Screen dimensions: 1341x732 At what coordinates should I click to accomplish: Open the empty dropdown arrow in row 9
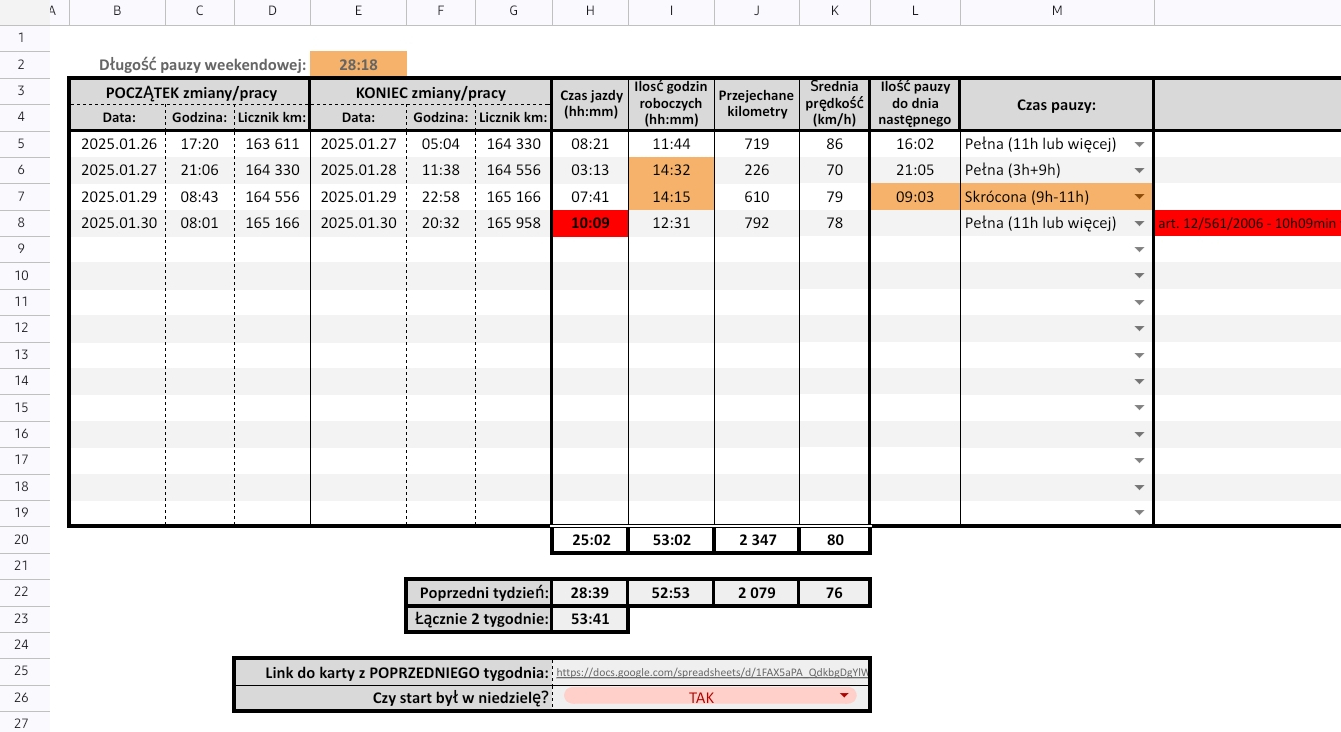pyautogui.click(x=1138, y=249)
